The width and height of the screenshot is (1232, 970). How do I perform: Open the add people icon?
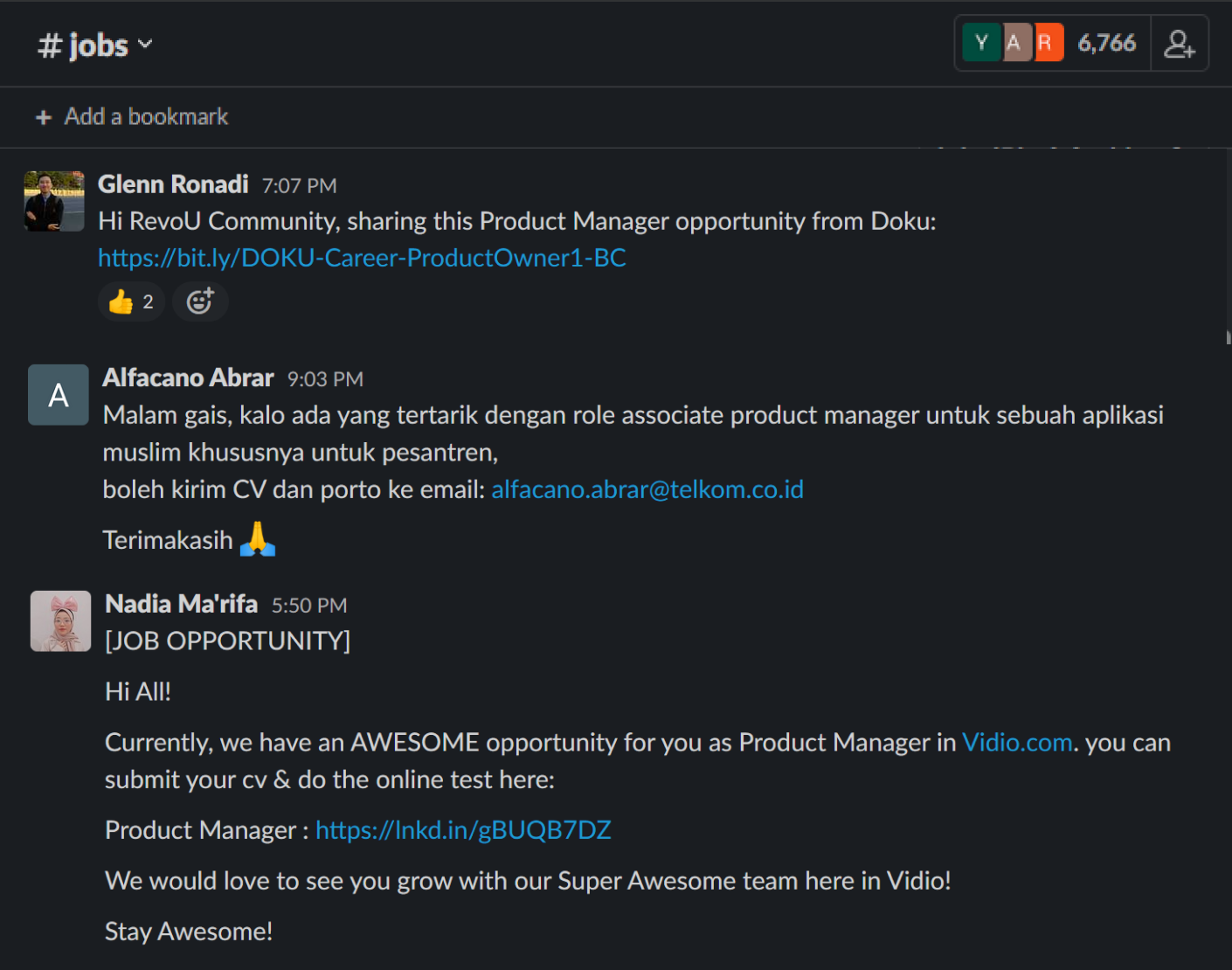(x=1179, y=44)
